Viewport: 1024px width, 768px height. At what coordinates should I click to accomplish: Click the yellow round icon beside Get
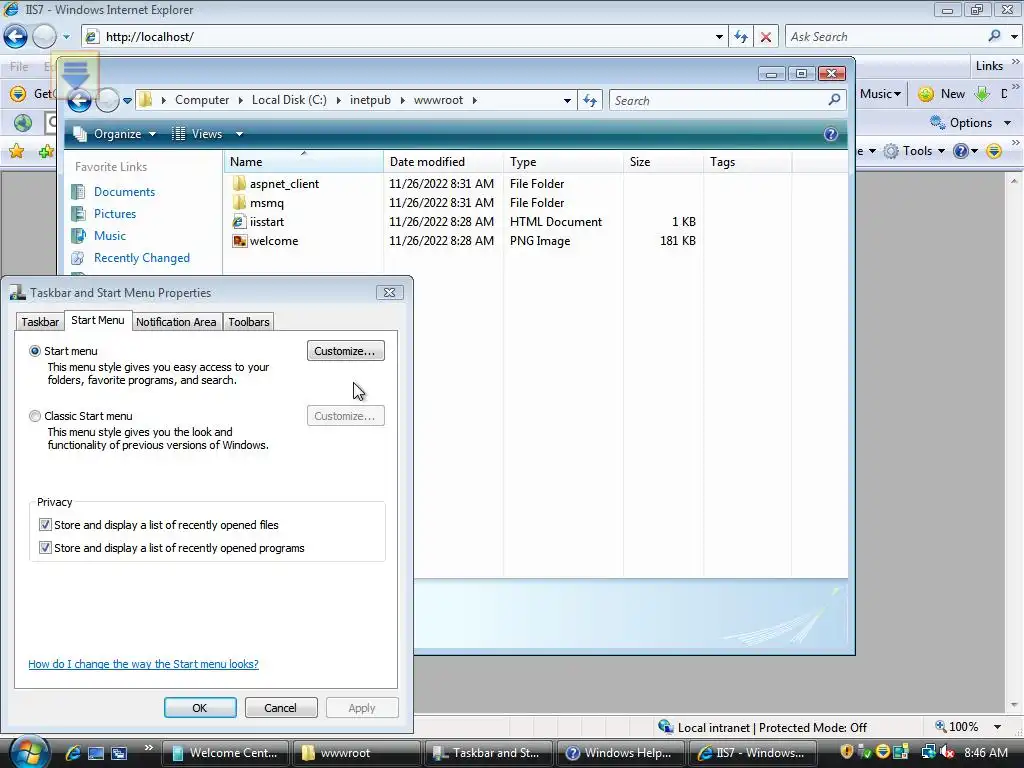(x=18, y=93)
